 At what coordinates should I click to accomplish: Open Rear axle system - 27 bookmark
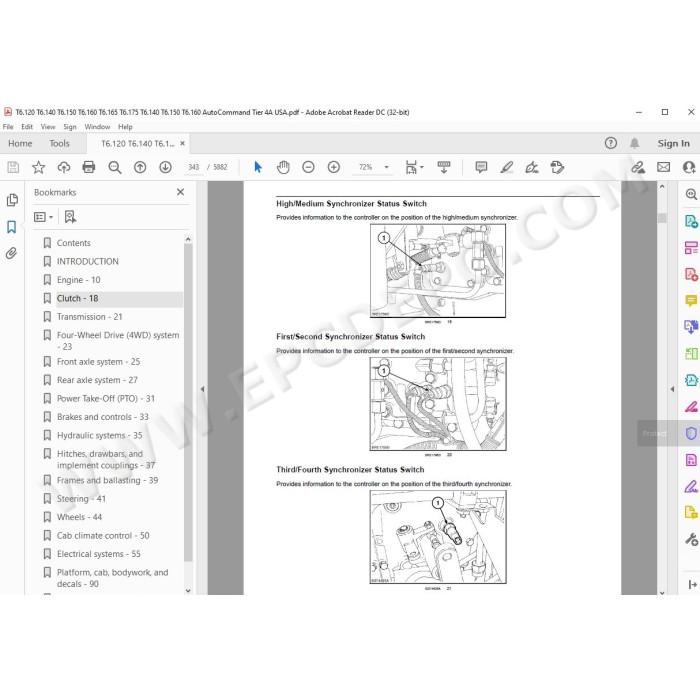point(97,380)
